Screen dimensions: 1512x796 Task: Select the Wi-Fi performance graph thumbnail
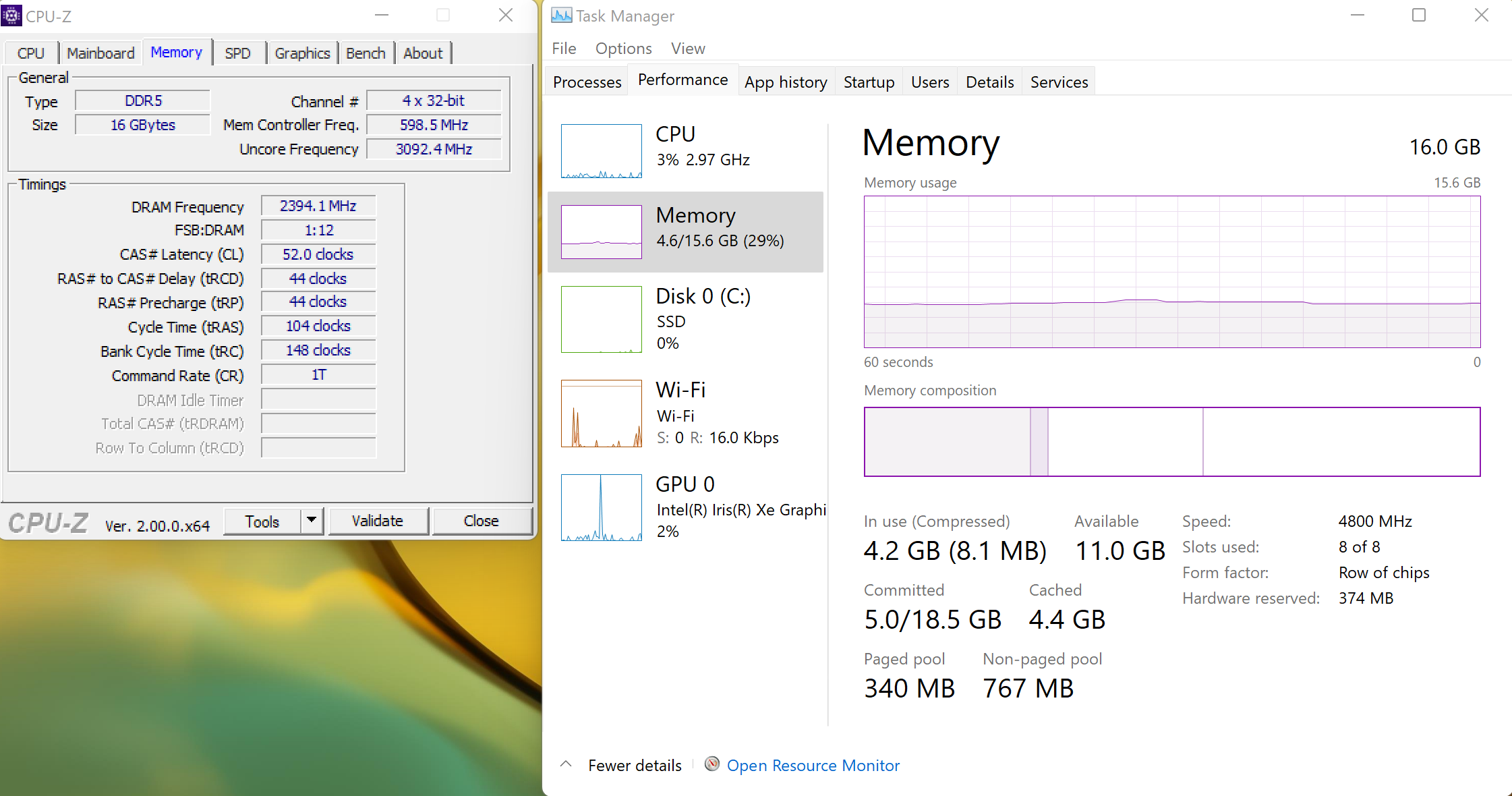(x=602, y=414)
